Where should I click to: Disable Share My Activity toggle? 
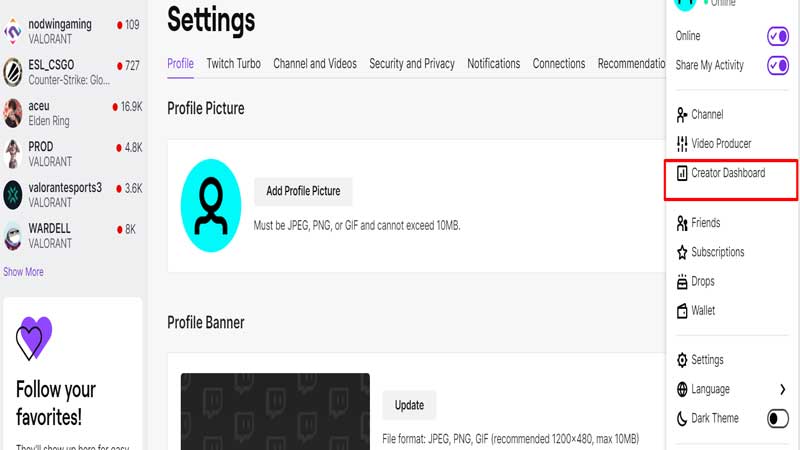pos(778,65)
